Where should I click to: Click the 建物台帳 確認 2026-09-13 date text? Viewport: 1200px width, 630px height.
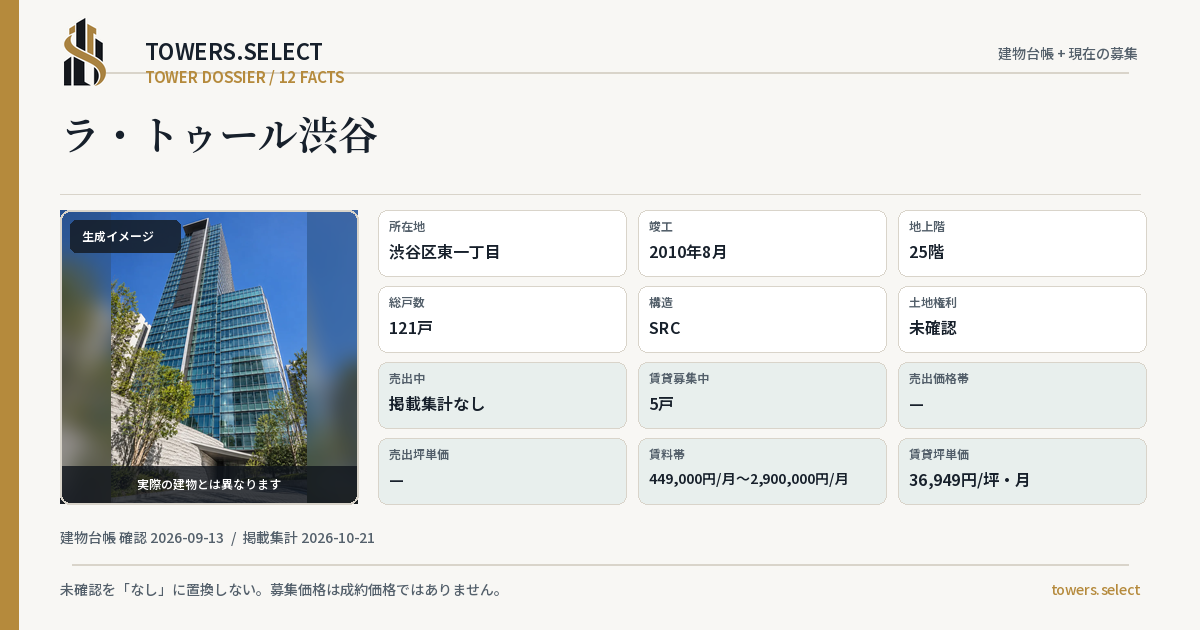142,538
